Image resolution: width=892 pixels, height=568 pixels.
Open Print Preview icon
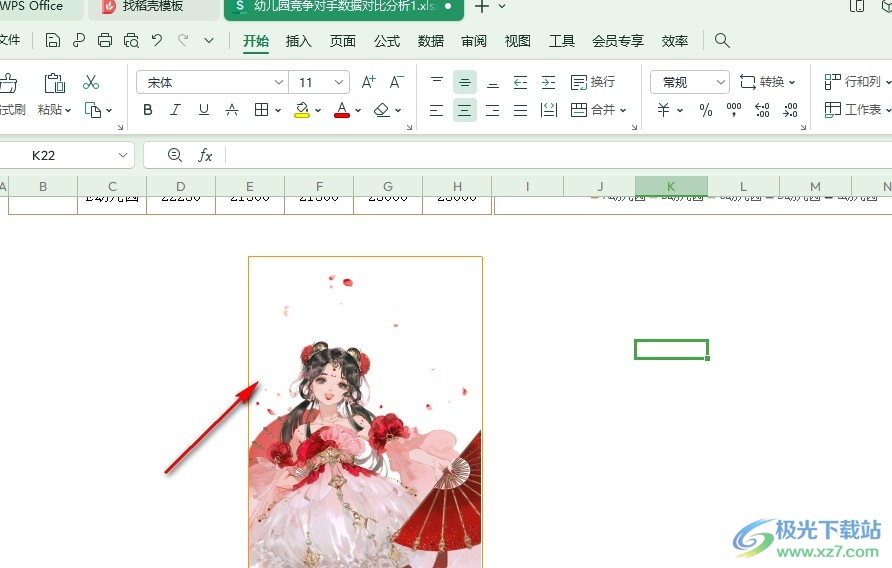[131, 40]
